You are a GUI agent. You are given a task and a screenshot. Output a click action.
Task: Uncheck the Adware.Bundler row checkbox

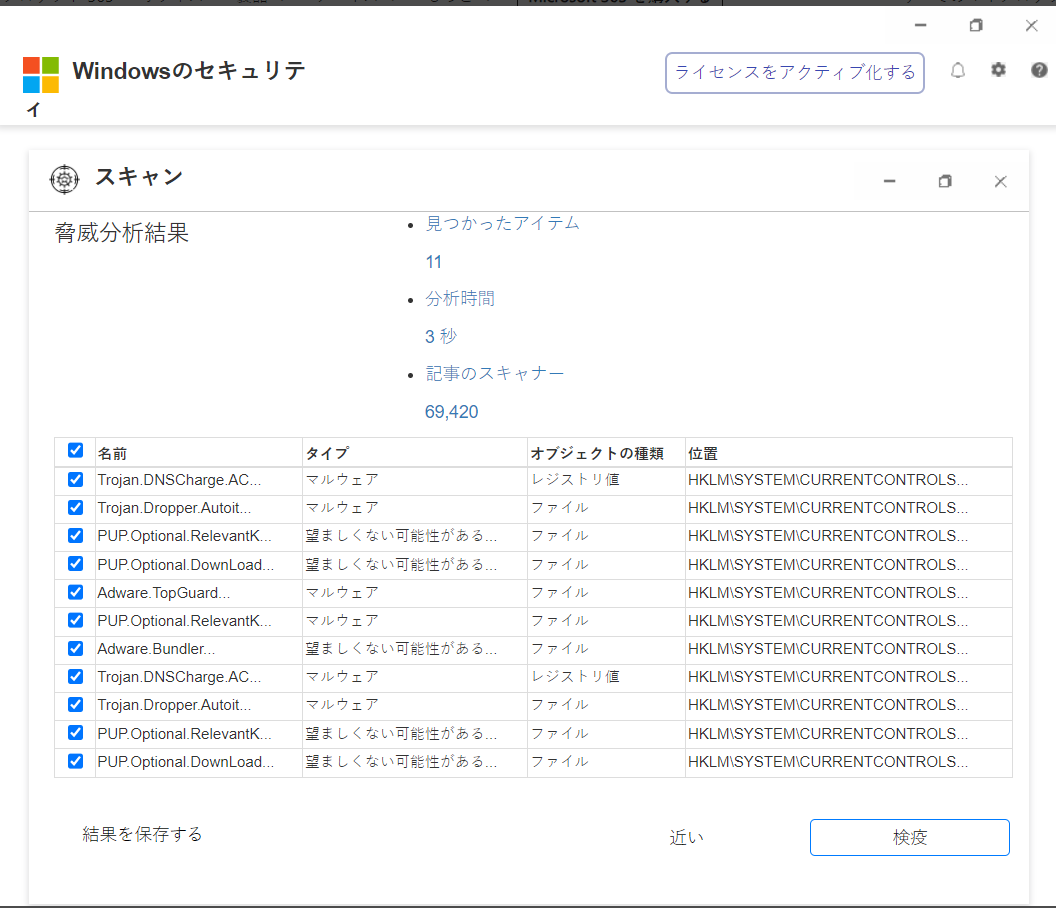tap(75, 648)
